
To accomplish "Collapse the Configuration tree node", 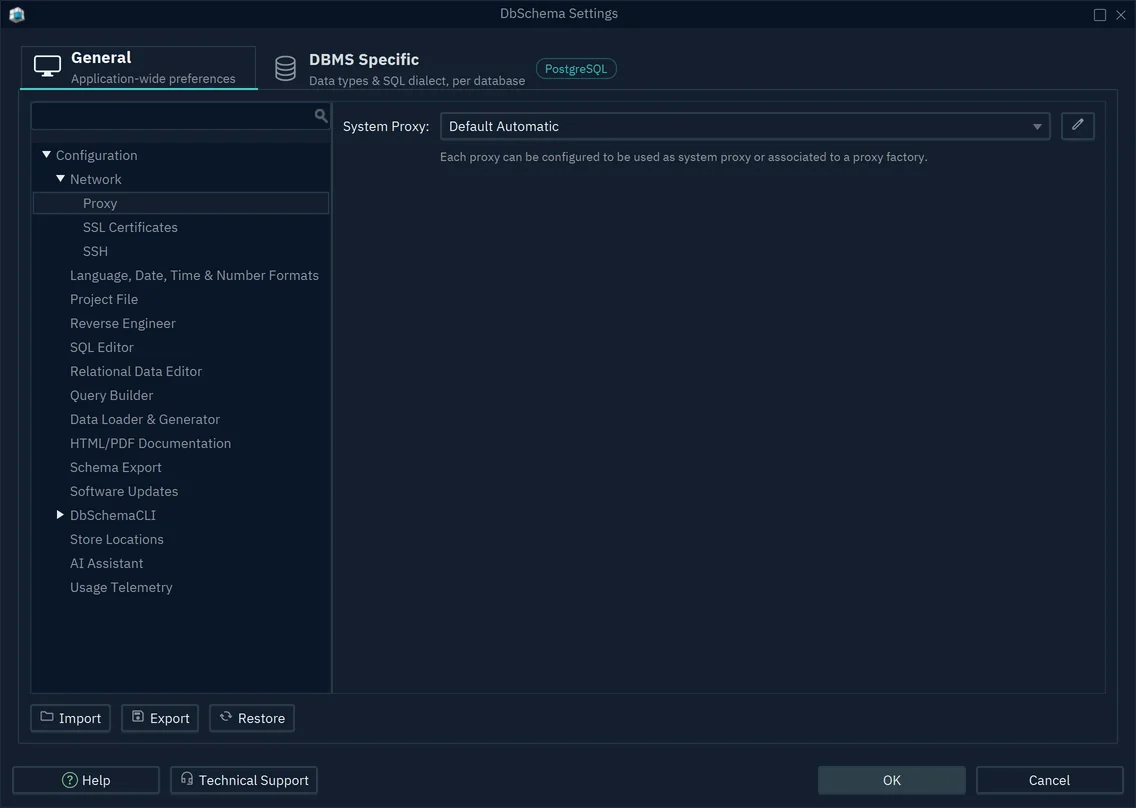I will pyautogui.click(x=46, y=154).
